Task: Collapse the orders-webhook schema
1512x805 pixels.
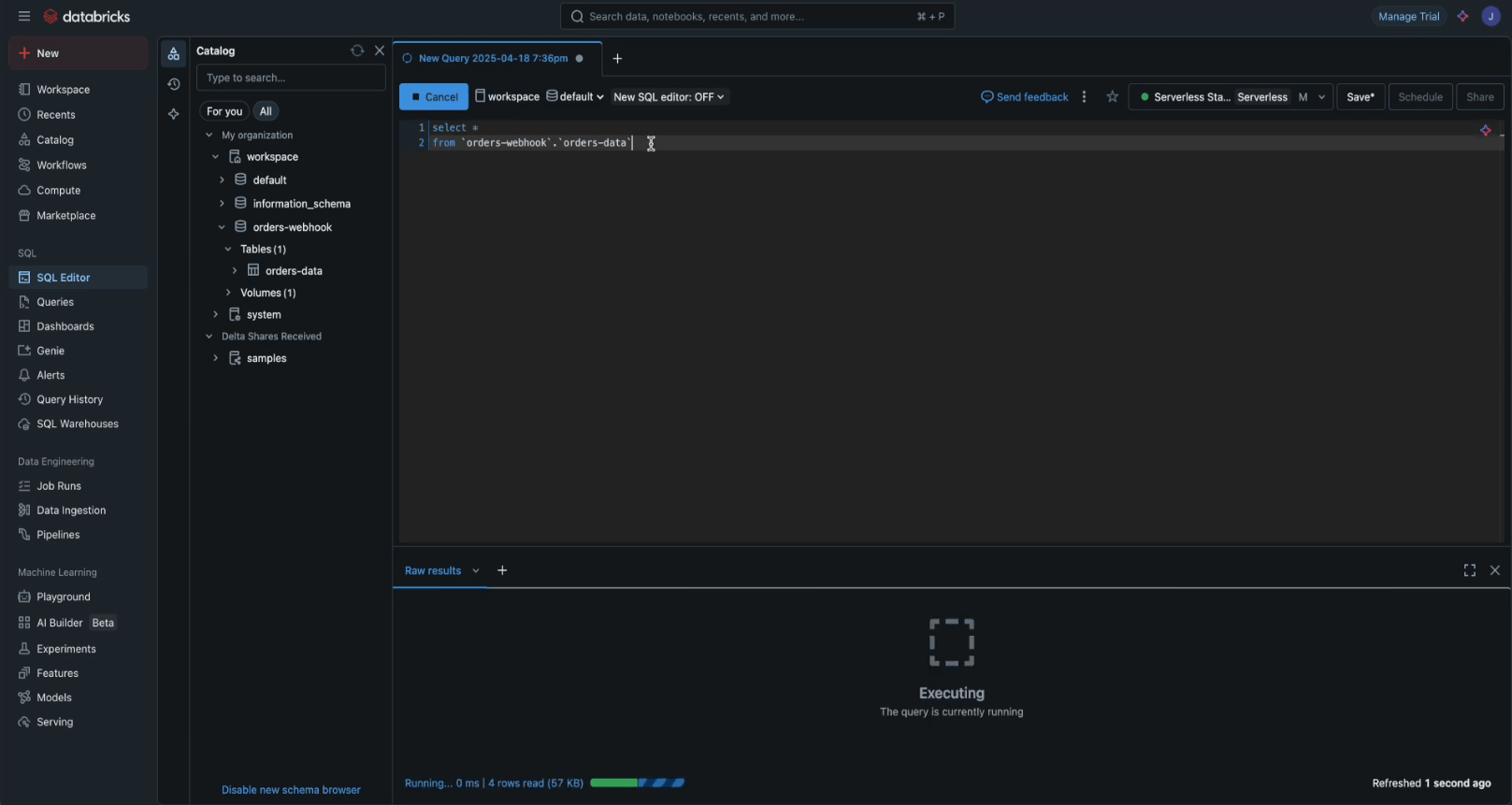Action: click(222, 227)
